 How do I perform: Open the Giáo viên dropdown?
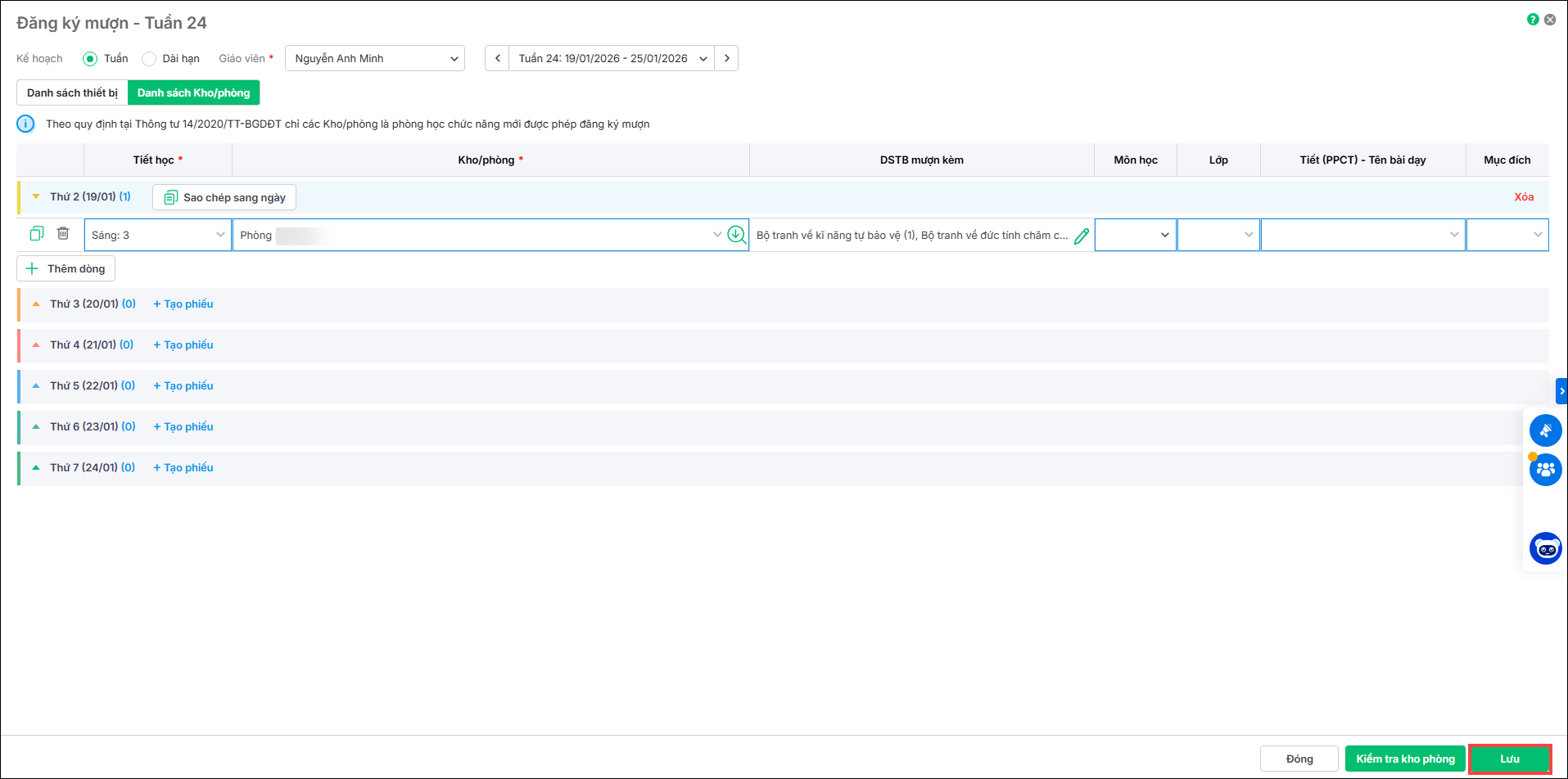point(375,58)
